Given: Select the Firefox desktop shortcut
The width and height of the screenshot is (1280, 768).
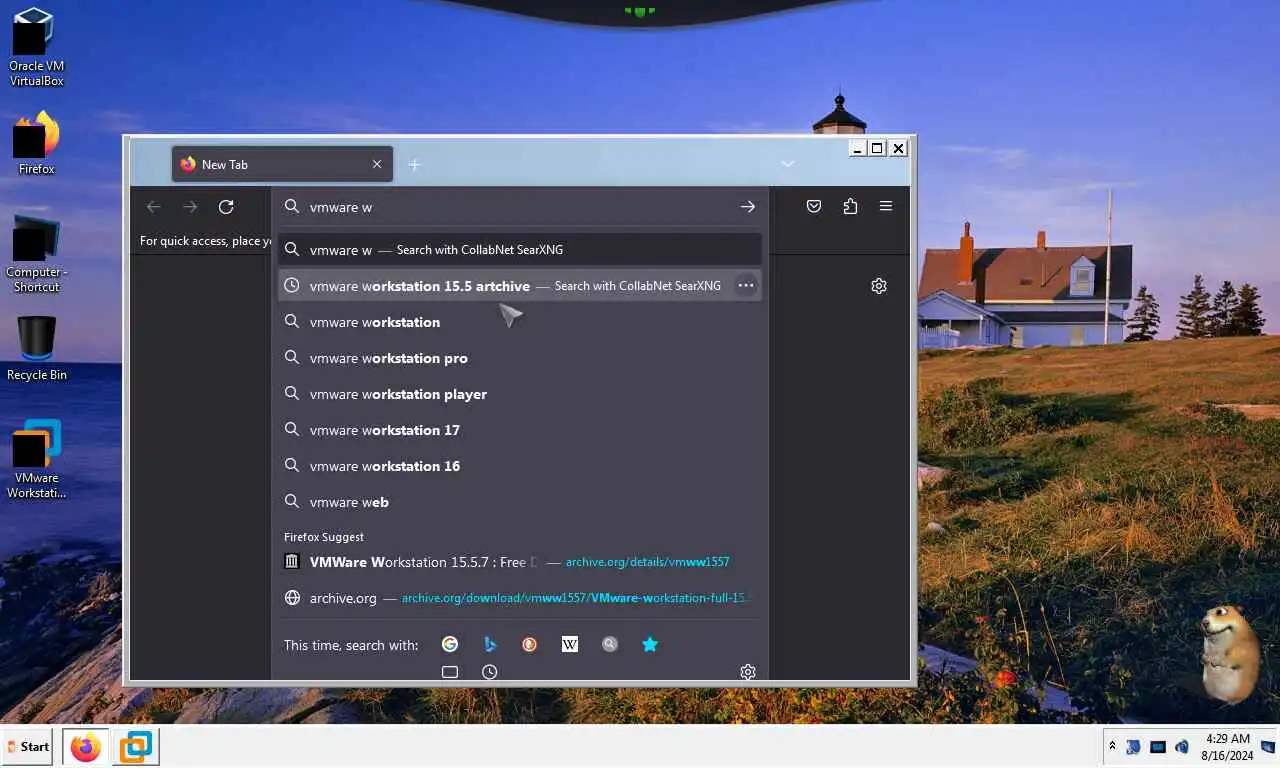Looking at the screenshot, I should (36, 144).
